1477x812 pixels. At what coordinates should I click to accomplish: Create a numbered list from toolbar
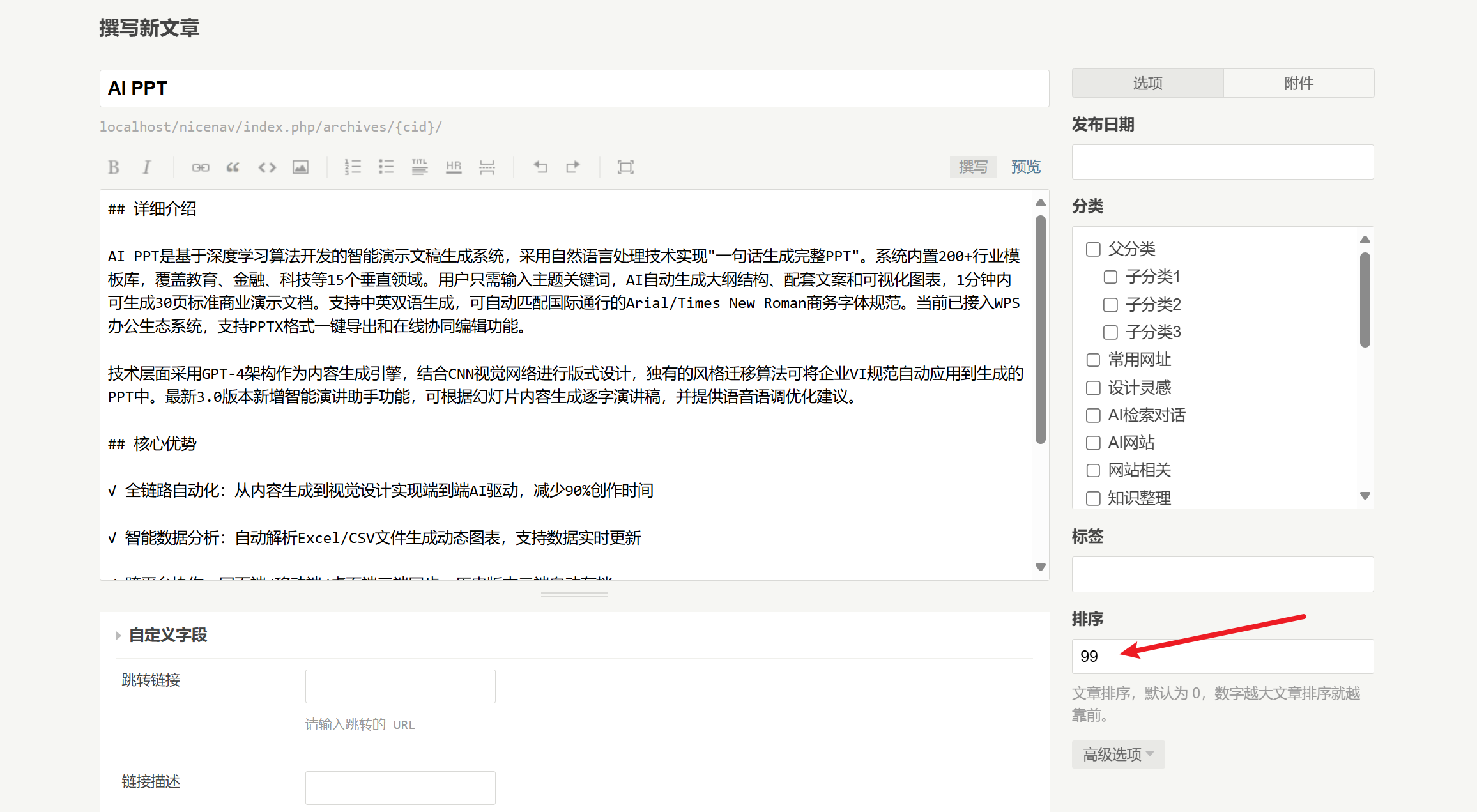pos(353,167)
